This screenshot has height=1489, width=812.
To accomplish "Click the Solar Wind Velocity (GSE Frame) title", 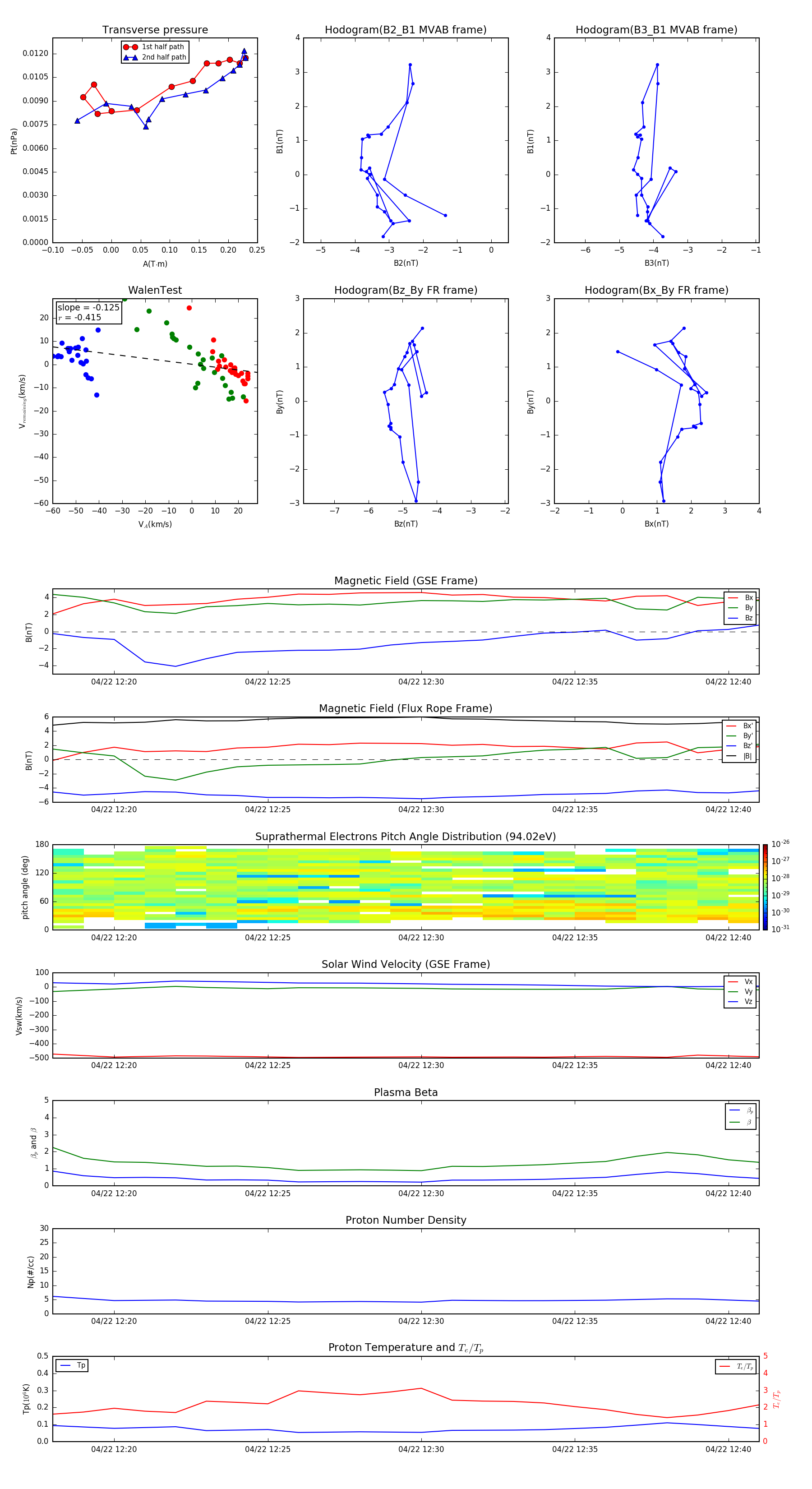I will [405, 964].
